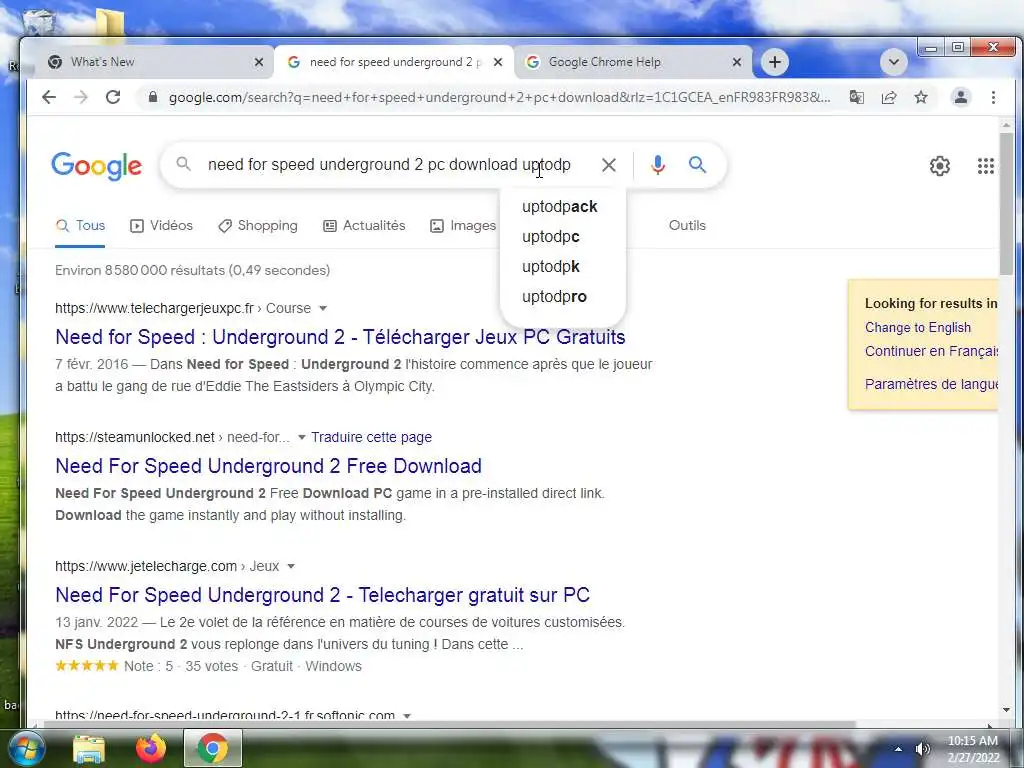This screenshot has height=768, width=1024.
Task: Open the folder icon on the desktop
Action: click(x=110, y=23)
